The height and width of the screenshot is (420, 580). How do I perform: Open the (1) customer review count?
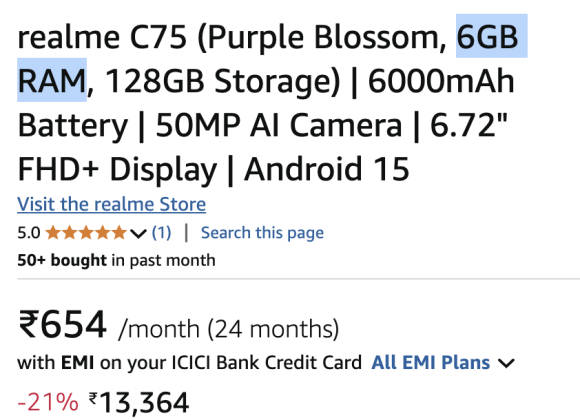point(161,233)
